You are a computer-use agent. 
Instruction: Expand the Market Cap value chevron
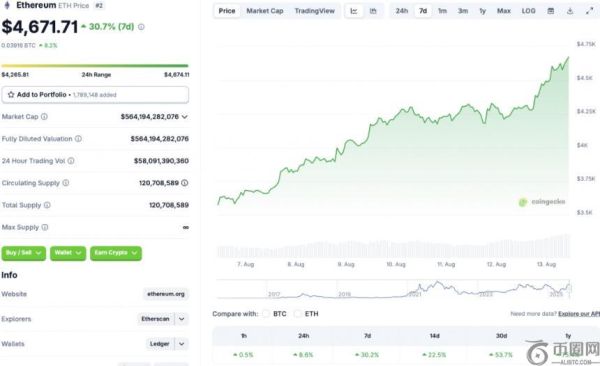pyautogui.click(x=185, y=117)
